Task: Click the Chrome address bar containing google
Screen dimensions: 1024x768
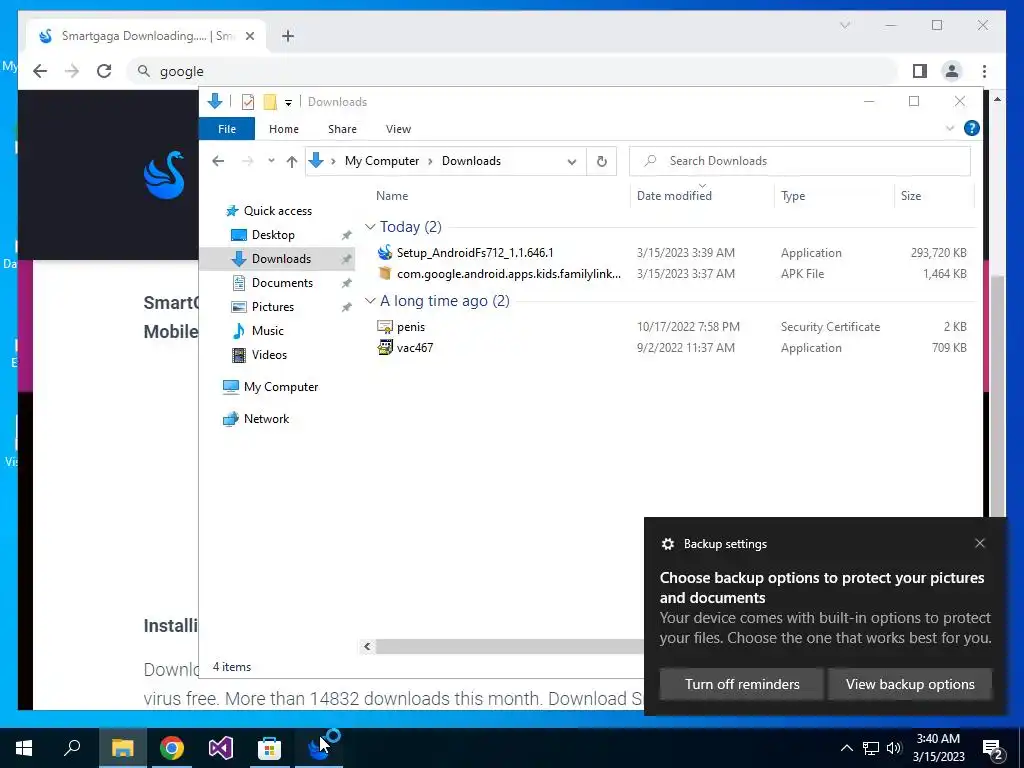Action: click(x=513, y=71)
